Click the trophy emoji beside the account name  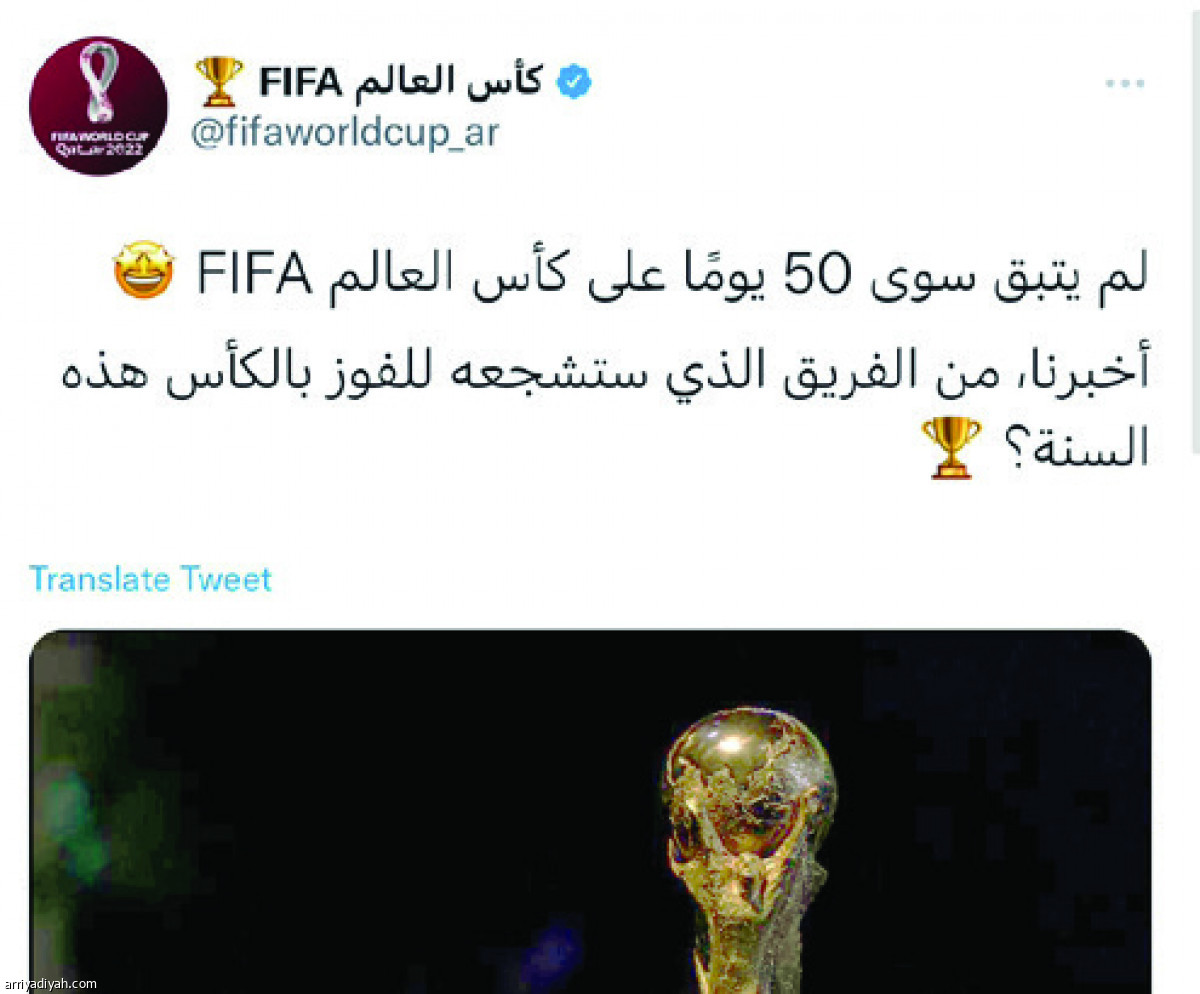coord(219,82)
